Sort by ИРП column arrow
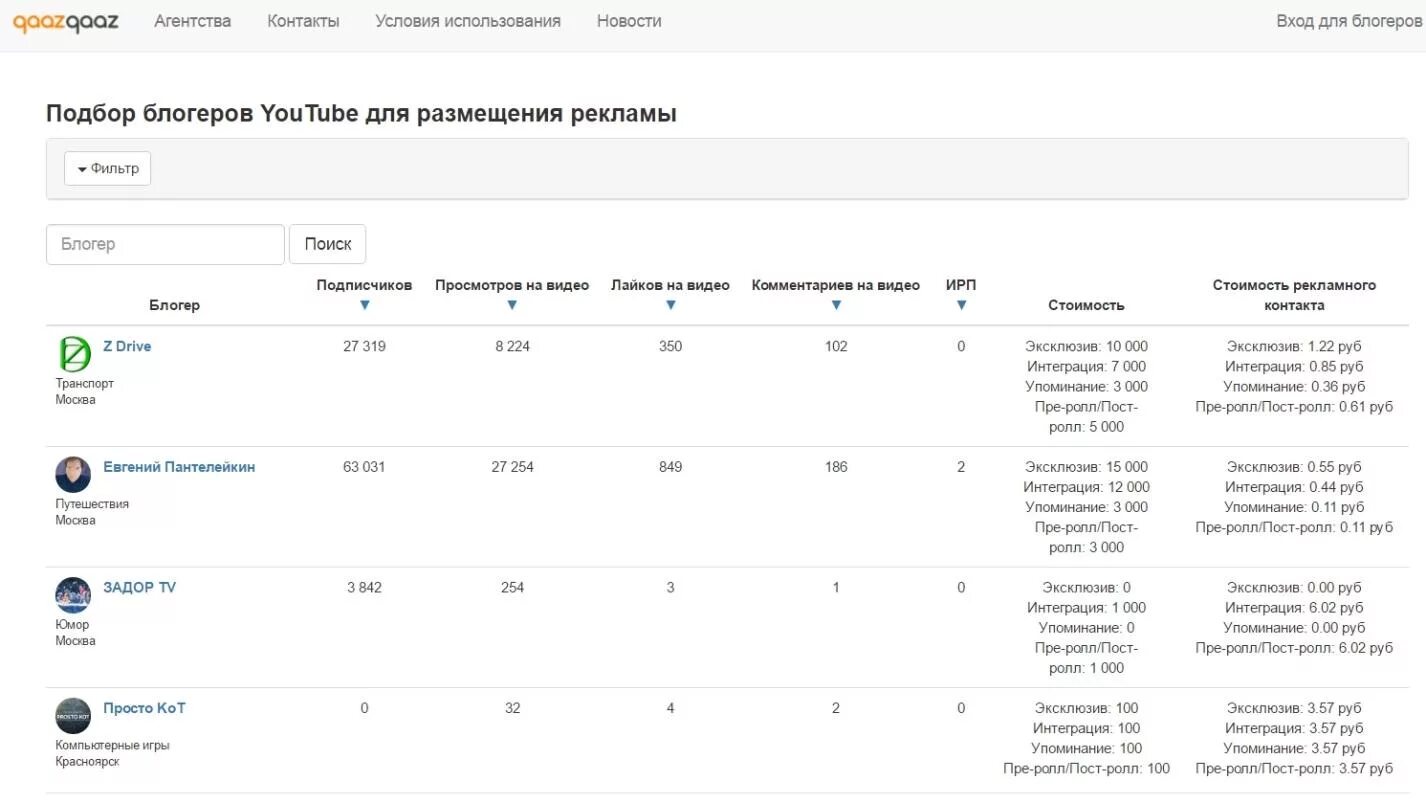Viewport: 1426px width, 803px height. 961,305
